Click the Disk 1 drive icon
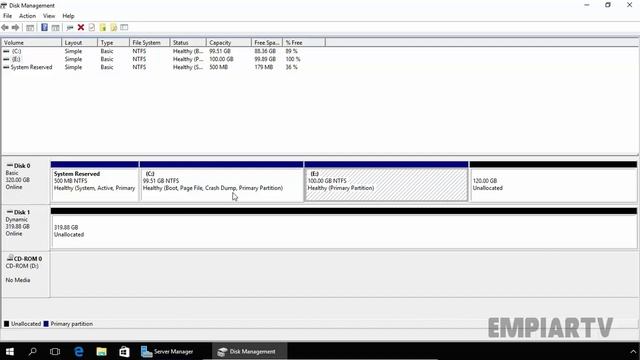This screenshot has width=640, height=360. [x=9, y=212]
